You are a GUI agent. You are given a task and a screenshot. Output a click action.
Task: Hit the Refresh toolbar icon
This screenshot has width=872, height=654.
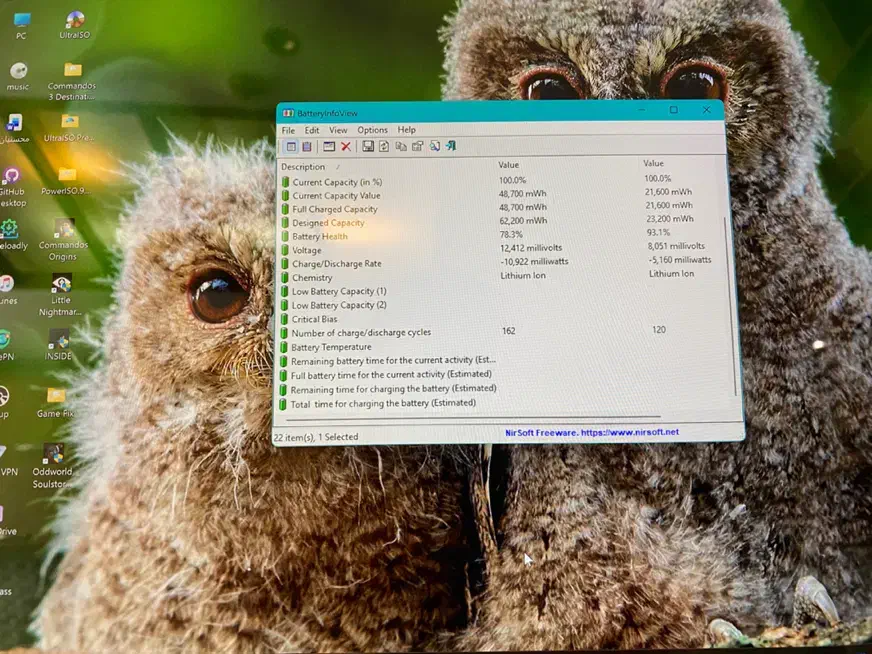(384, 147)
